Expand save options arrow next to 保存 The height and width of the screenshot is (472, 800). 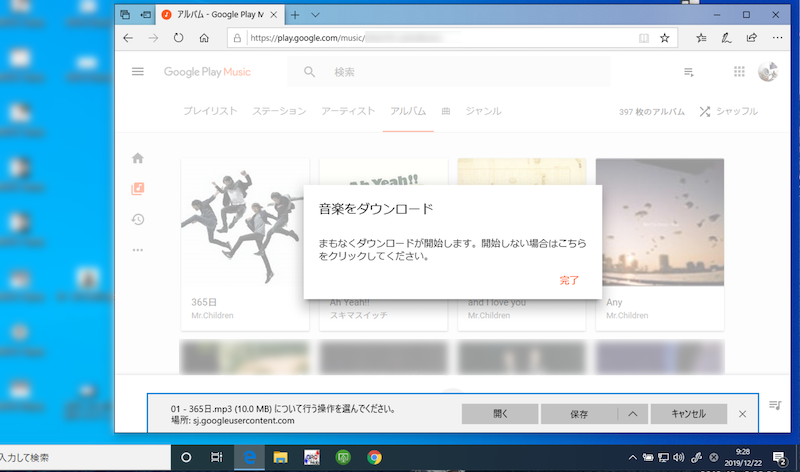[632, 413]
